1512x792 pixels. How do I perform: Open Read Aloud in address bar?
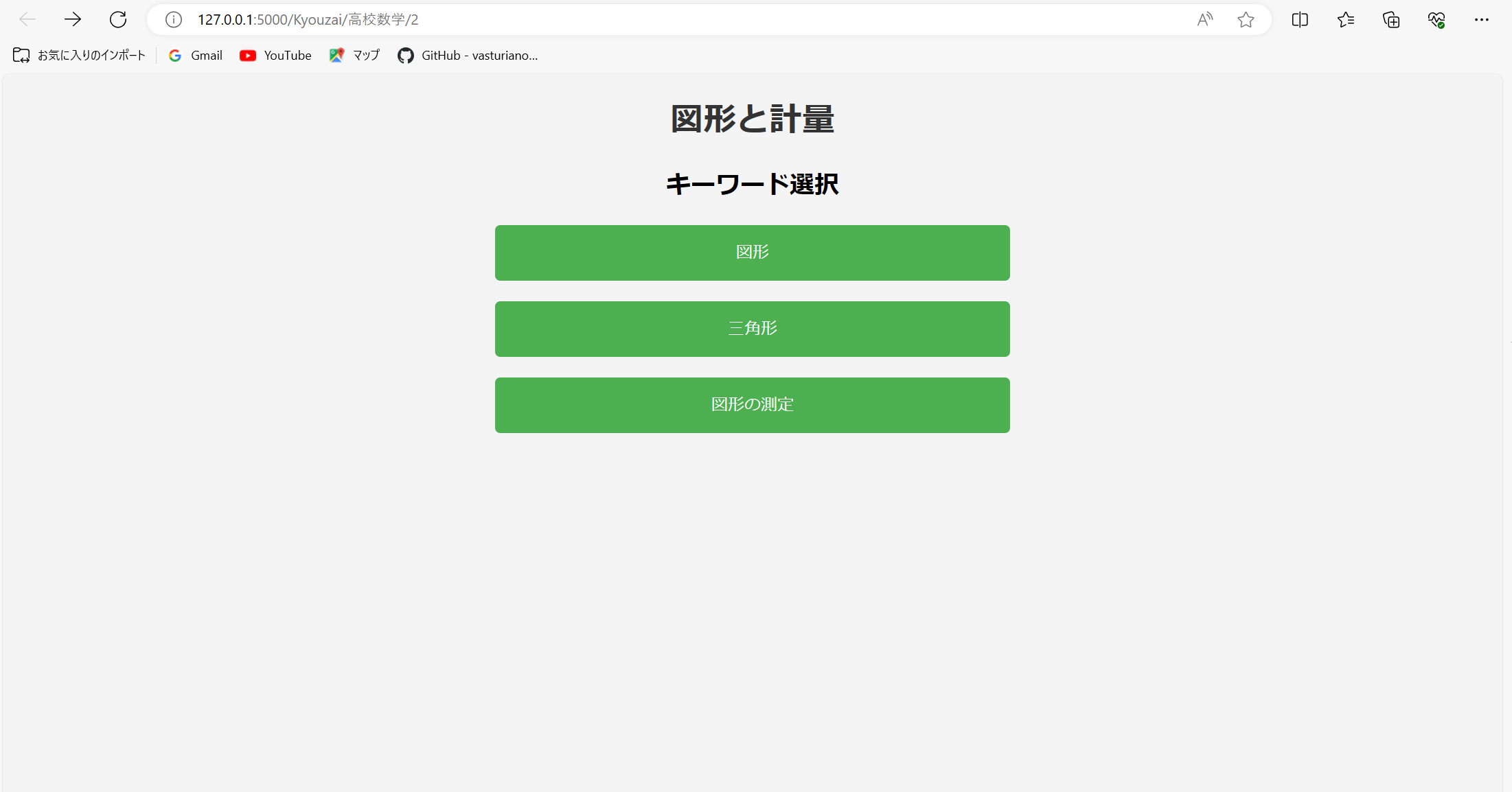click(1204, 19)
